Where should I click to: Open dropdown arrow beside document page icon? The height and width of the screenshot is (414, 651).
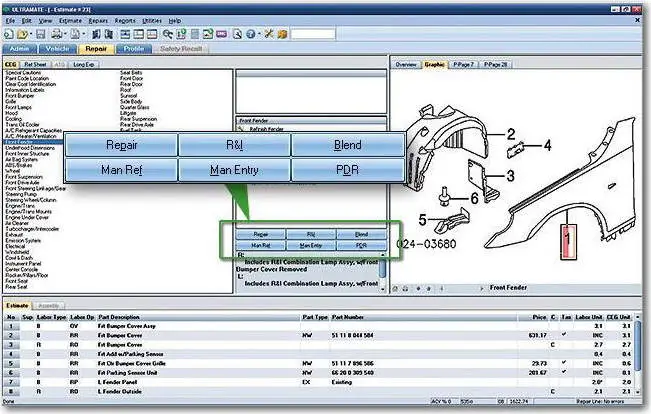coord(84,34)
